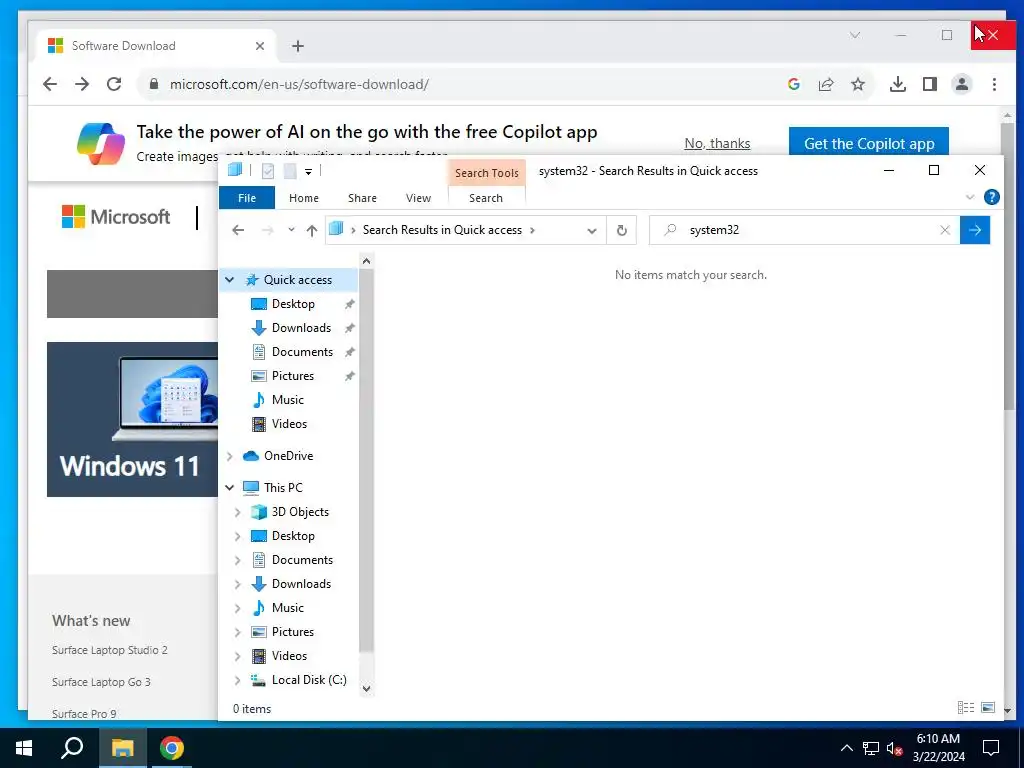Switch to the Share ribbon tab

tap(362, 198)
